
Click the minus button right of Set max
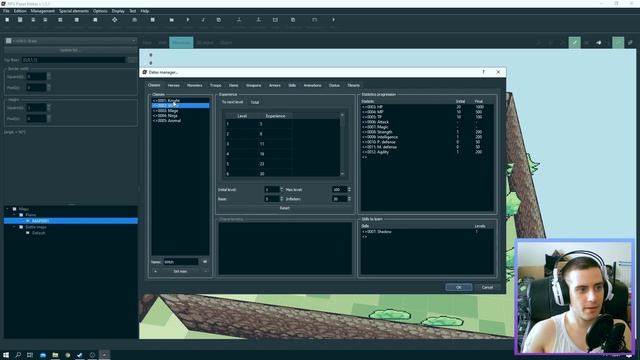tap(205, 271)
